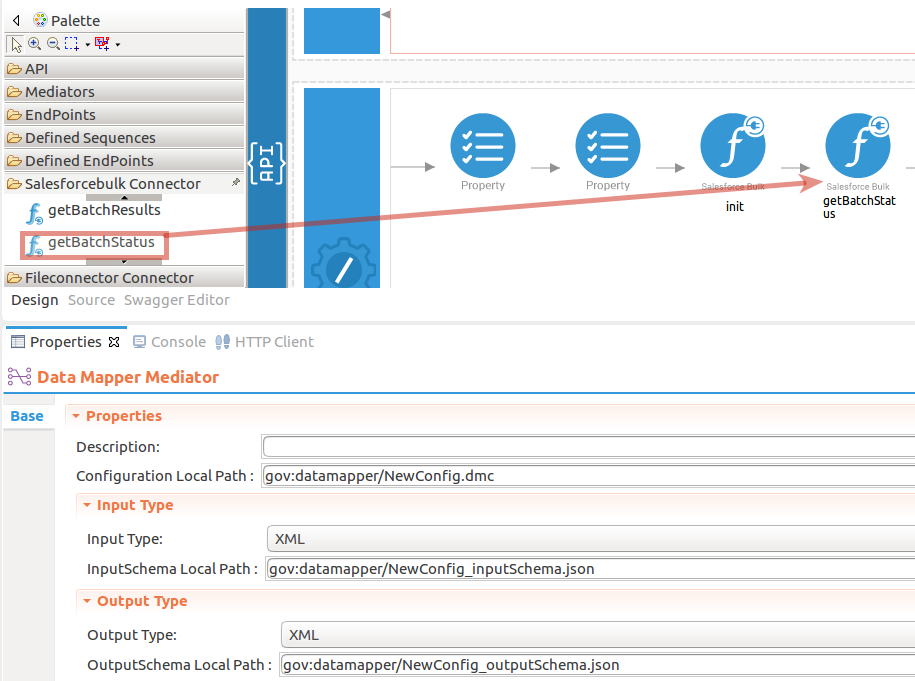Expand the Defined EndPoints category
The height and width of the screenshot is (681, 915).
tap(124, 160)
